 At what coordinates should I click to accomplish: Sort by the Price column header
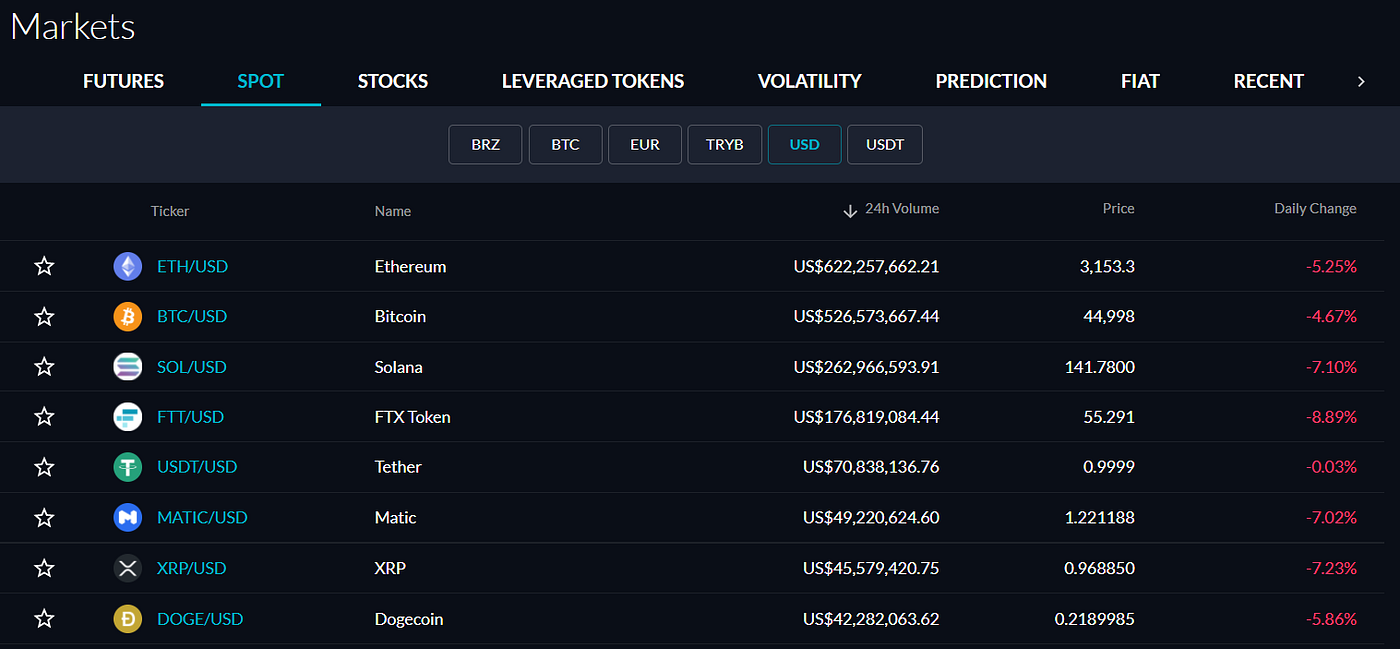click(1118, 209)
